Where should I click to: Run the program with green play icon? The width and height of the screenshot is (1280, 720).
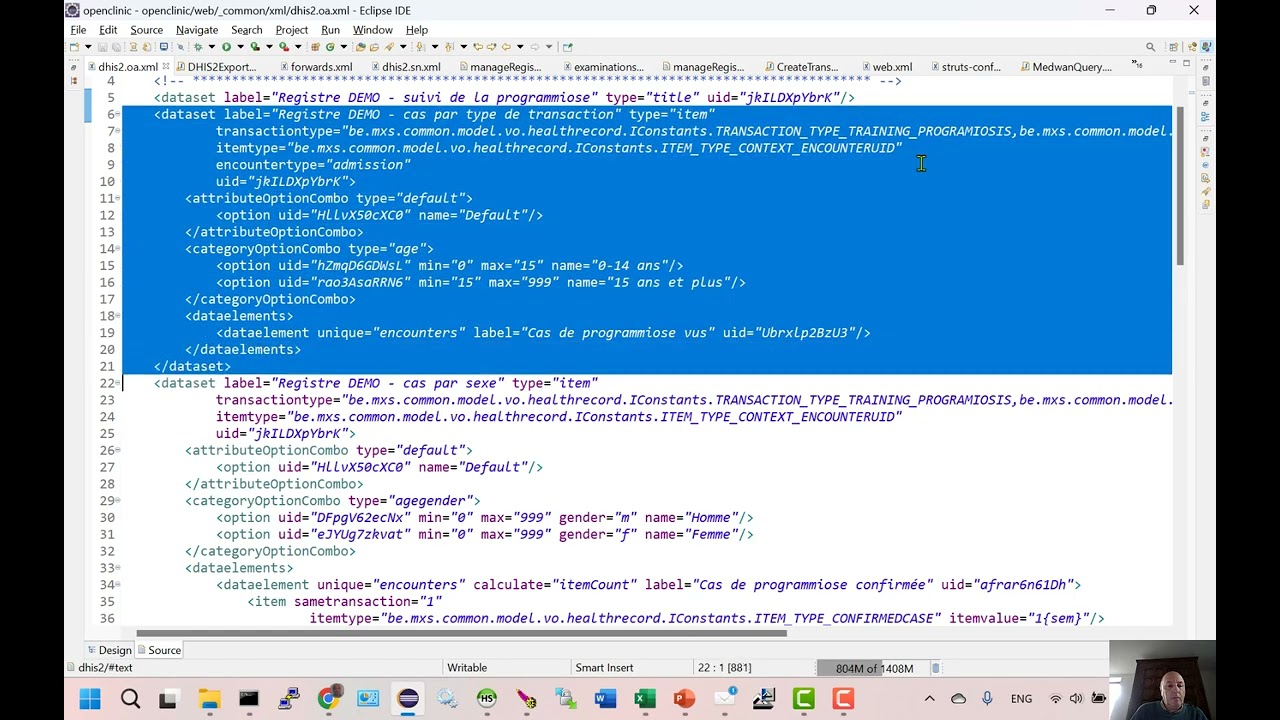click(x=227, y=46)
